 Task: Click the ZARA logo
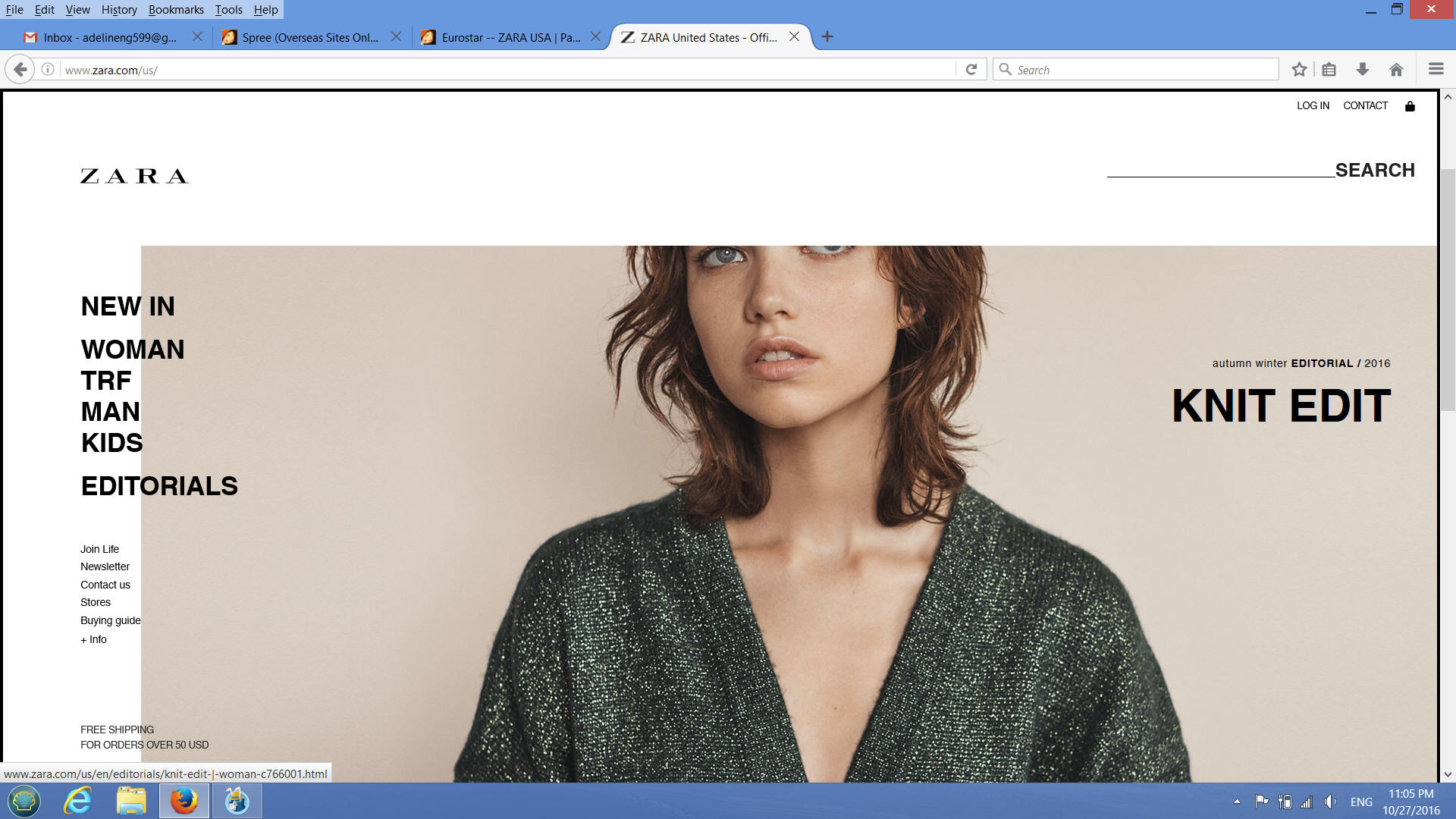(x=134, y=176)
